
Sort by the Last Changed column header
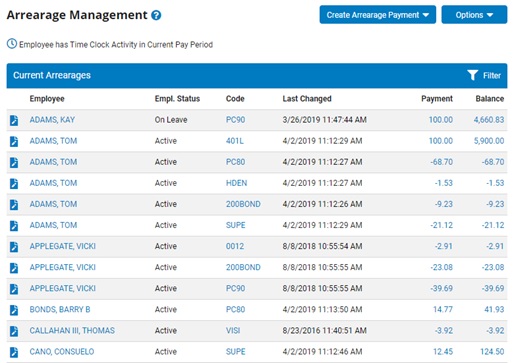[307, 99]
